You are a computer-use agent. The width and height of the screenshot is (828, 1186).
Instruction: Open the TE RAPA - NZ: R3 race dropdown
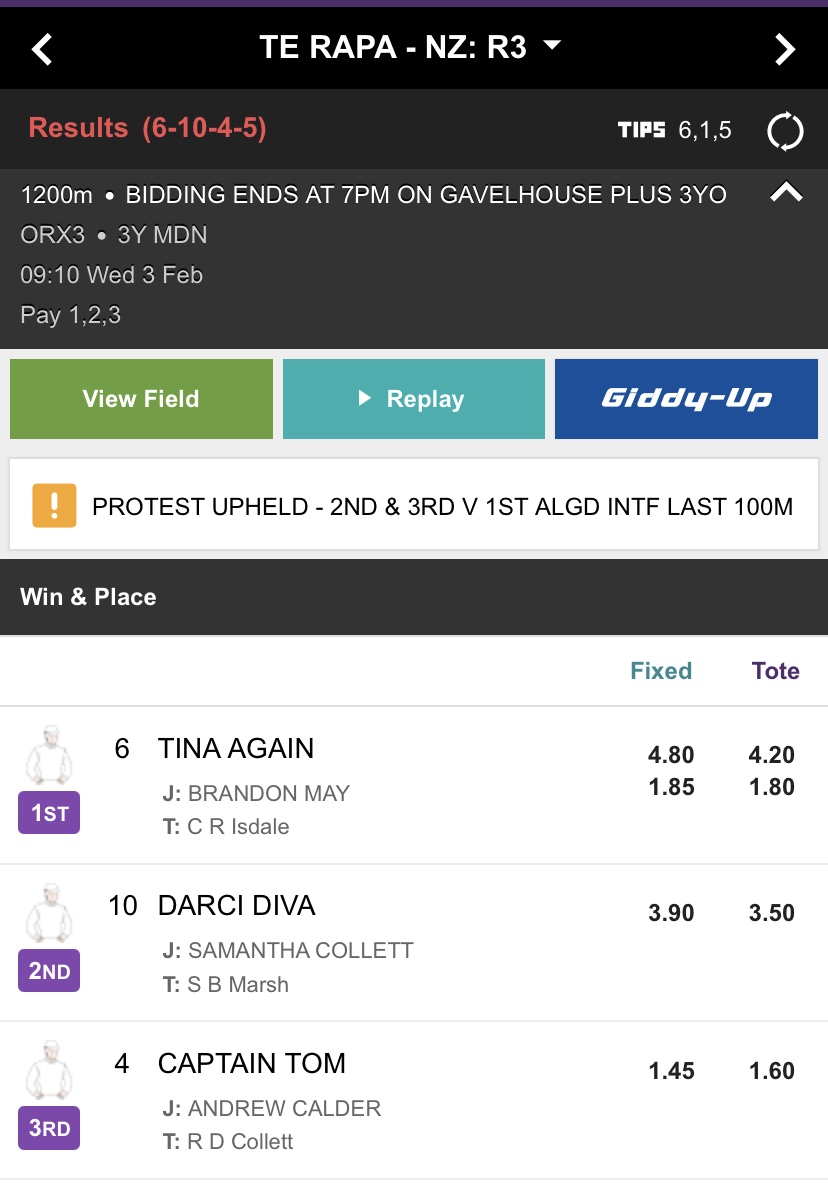click(x=411, y=47)
